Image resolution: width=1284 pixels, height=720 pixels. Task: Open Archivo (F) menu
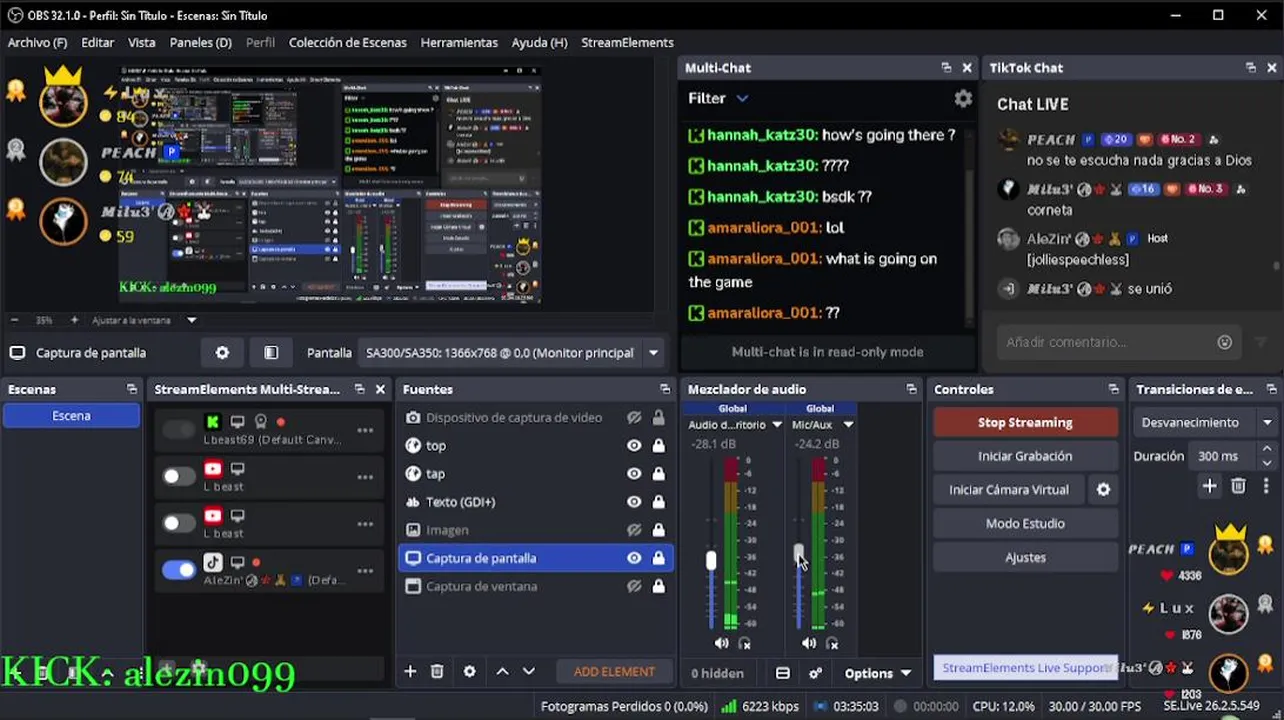pyautogui.click(x=37, y=43)
